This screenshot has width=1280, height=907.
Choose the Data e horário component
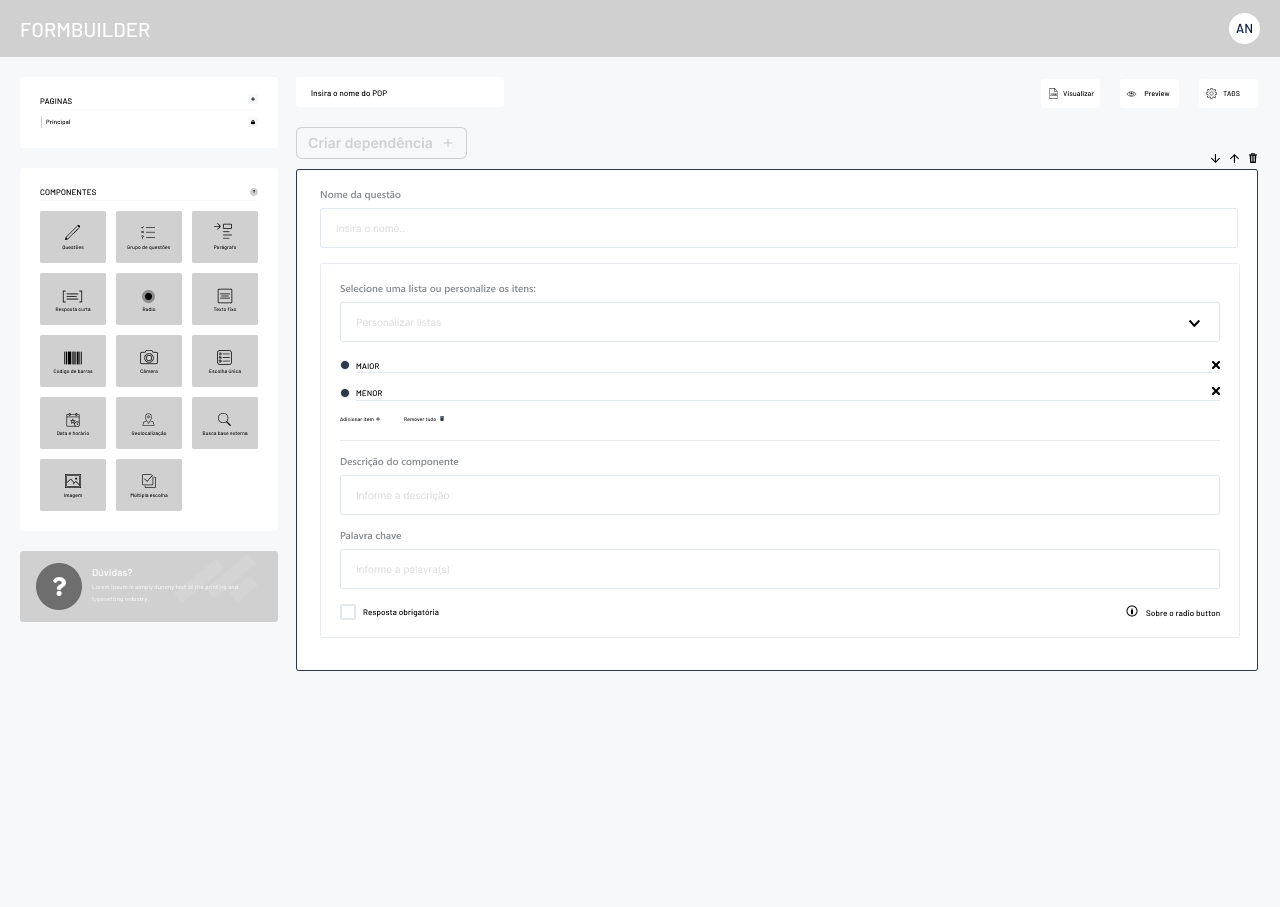(x=73, y=423)
